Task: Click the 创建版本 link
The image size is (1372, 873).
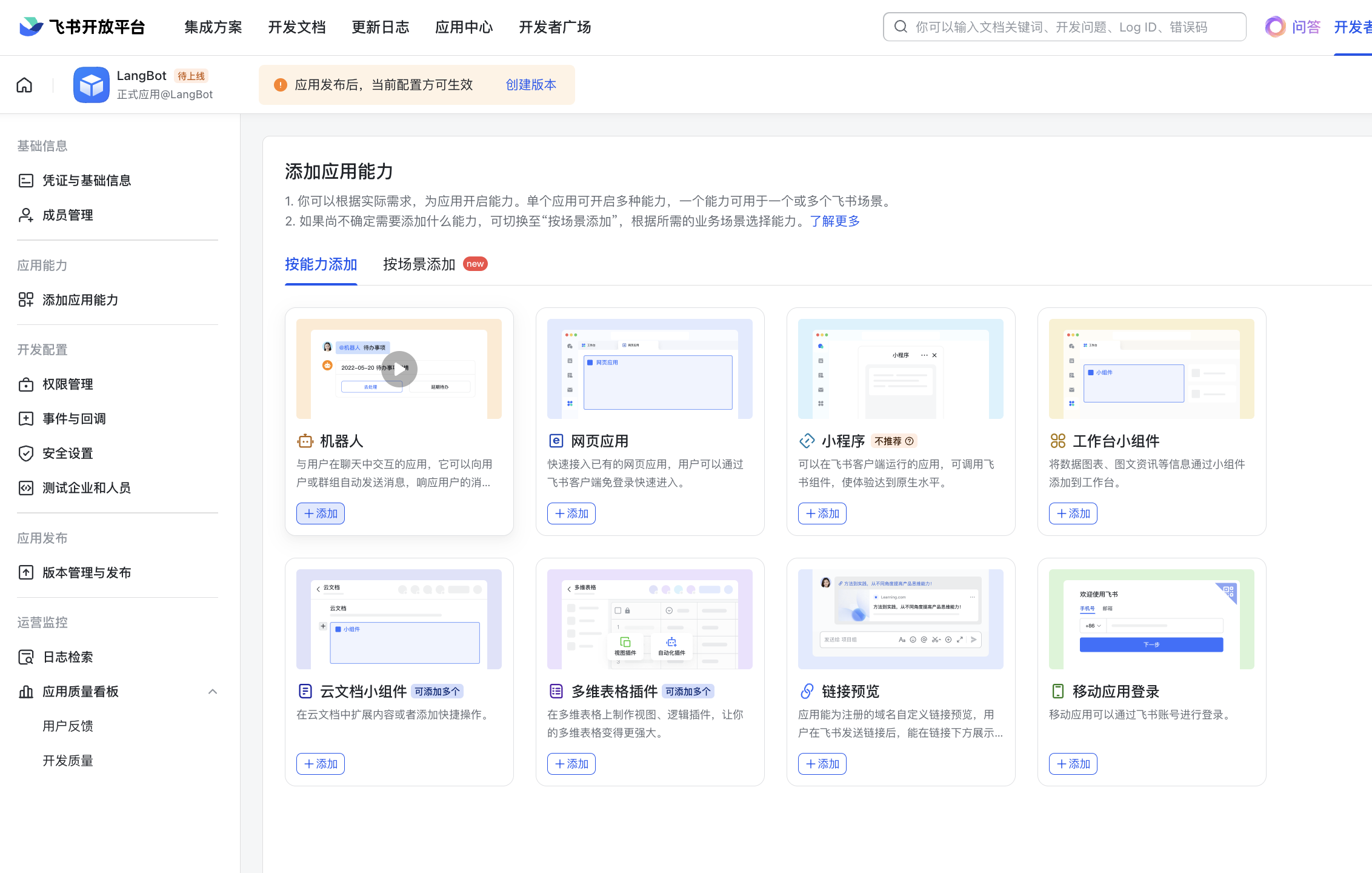Action: [x=531, y=85]
